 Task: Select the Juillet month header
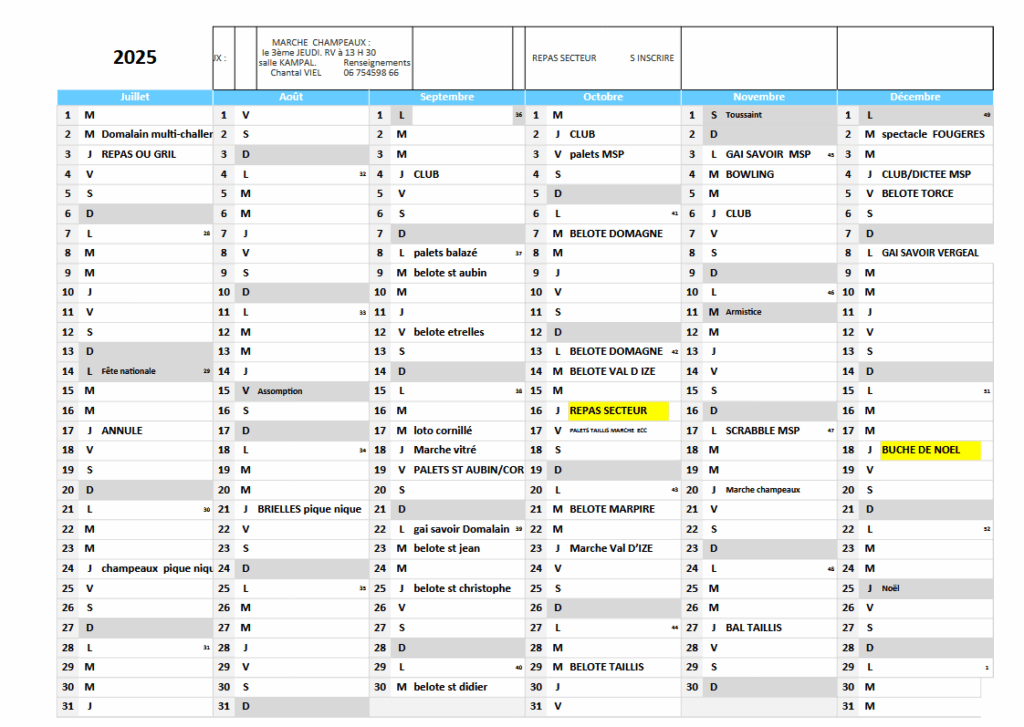point(135,97)
